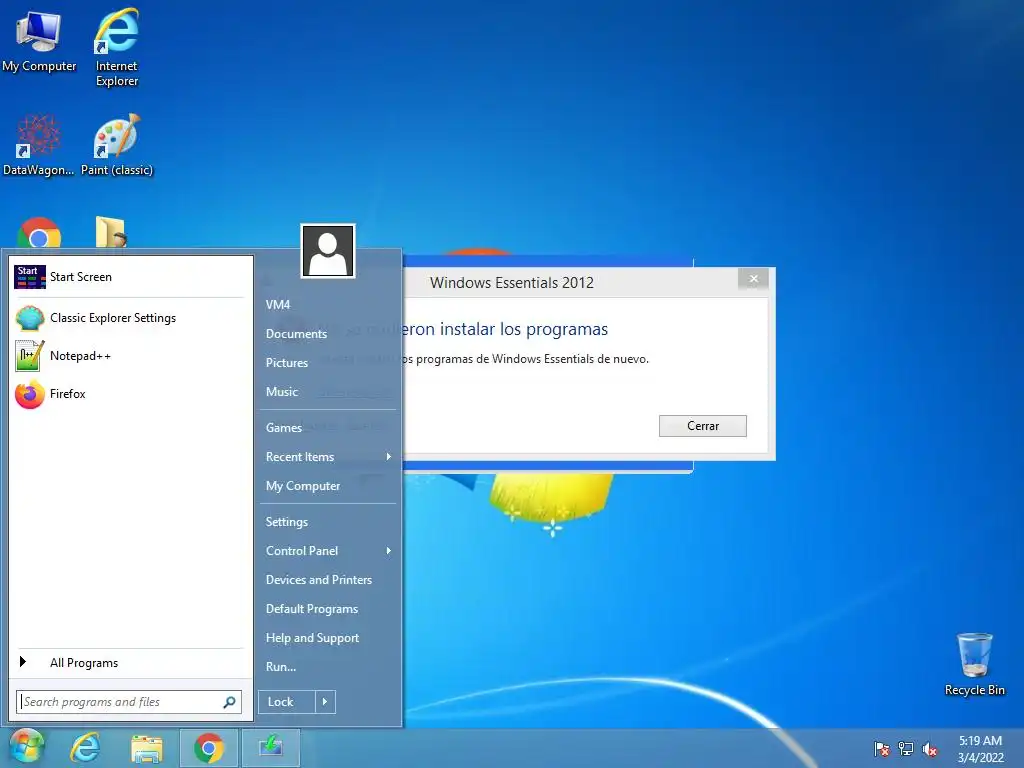
Task: Open Default Programs
Action: 312,609
